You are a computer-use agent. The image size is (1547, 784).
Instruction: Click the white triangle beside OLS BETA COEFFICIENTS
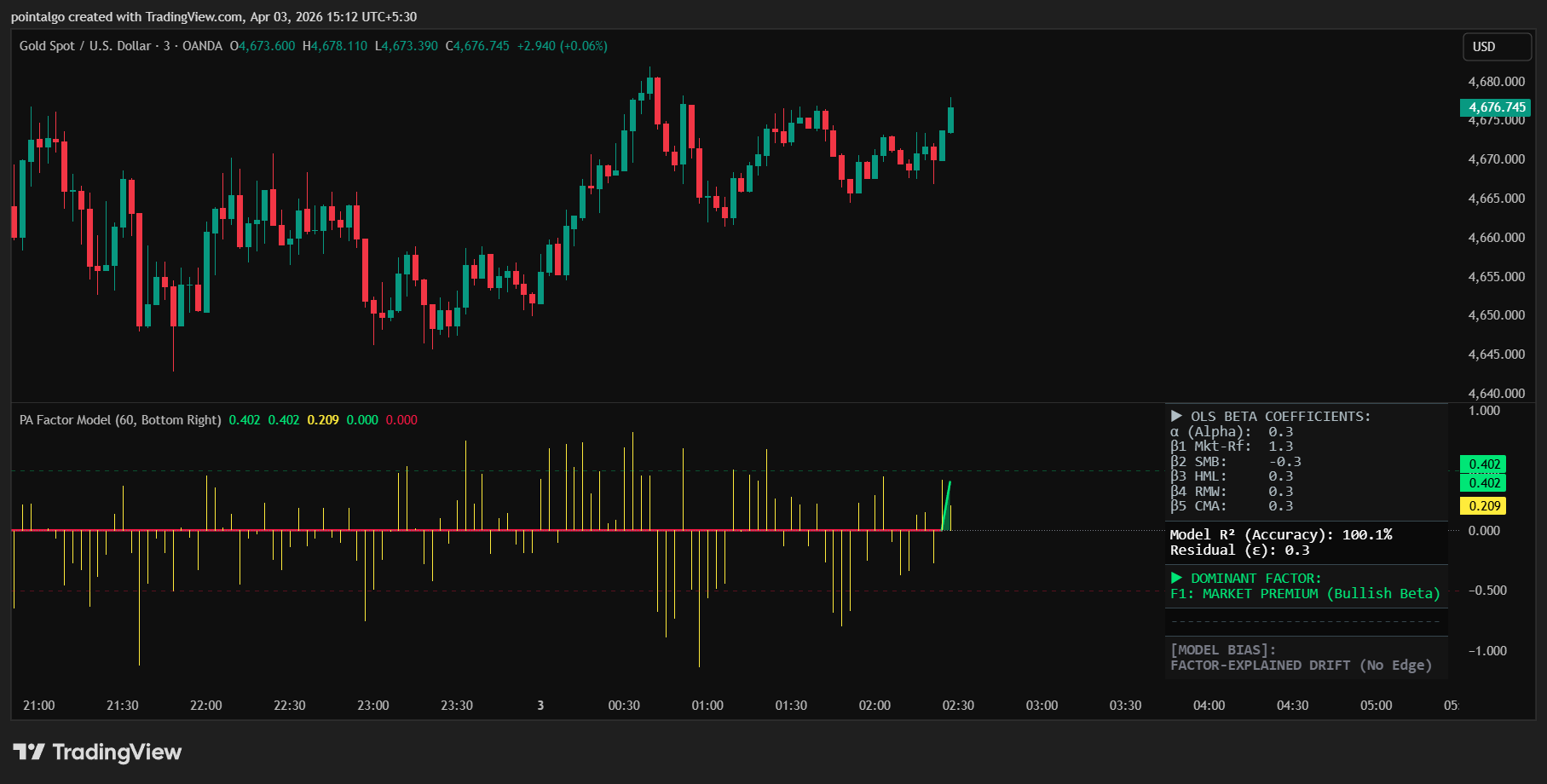click(1176, 416)
